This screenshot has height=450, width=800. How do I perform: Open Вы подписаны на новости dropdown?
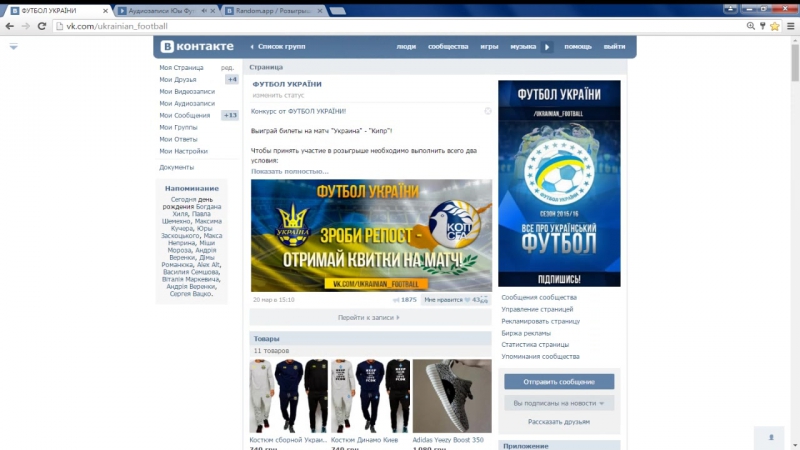pos(559,403)
